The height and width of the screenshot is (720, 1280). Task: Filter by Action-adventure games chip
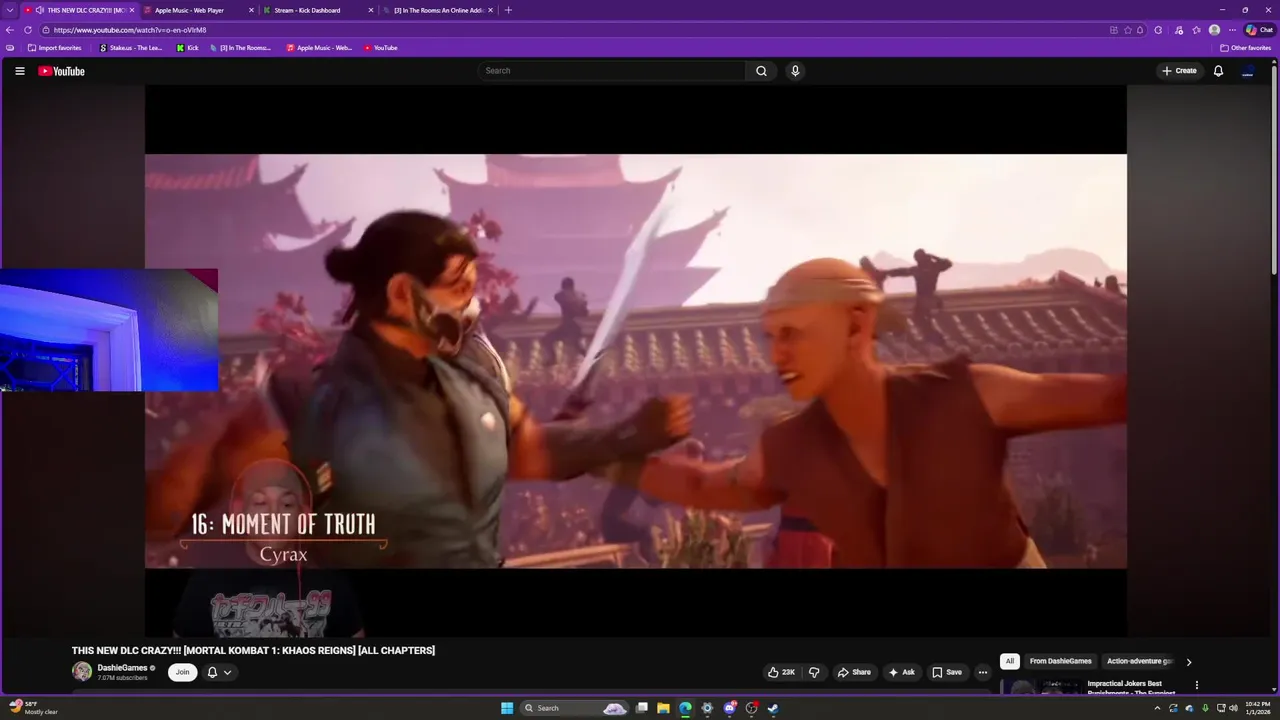click(x=1140, y=661)
